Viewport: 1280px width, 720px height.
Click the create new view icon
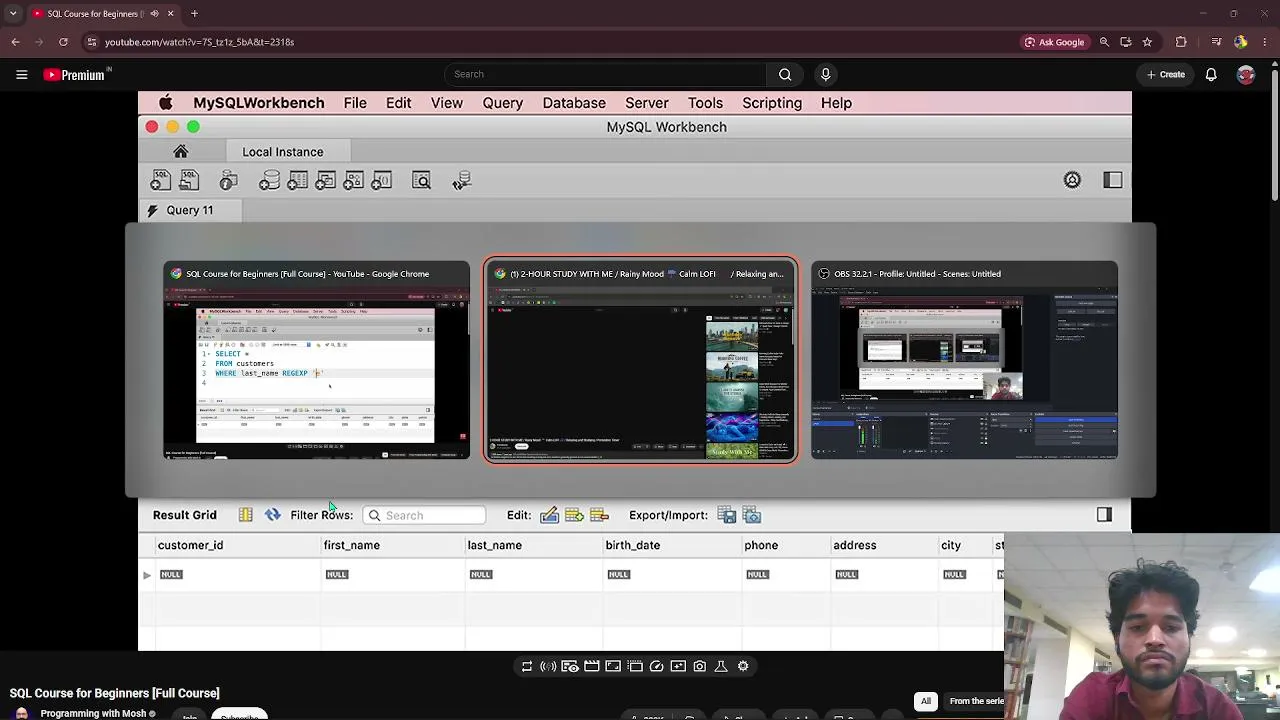pos(325,180)
